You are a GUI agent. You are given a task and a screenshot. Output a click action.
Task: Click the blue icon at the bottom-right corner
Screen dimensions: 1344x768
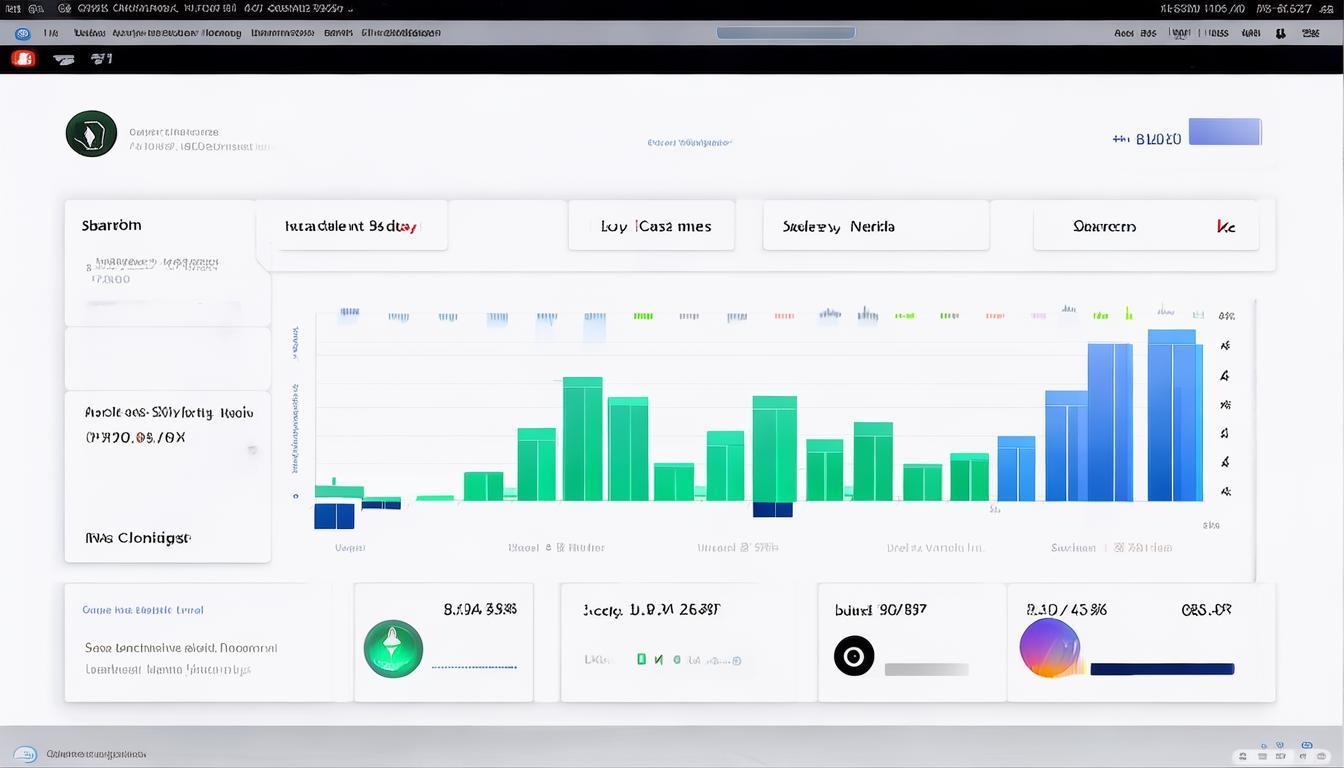pyautogui.click(x=1306, y=746)
